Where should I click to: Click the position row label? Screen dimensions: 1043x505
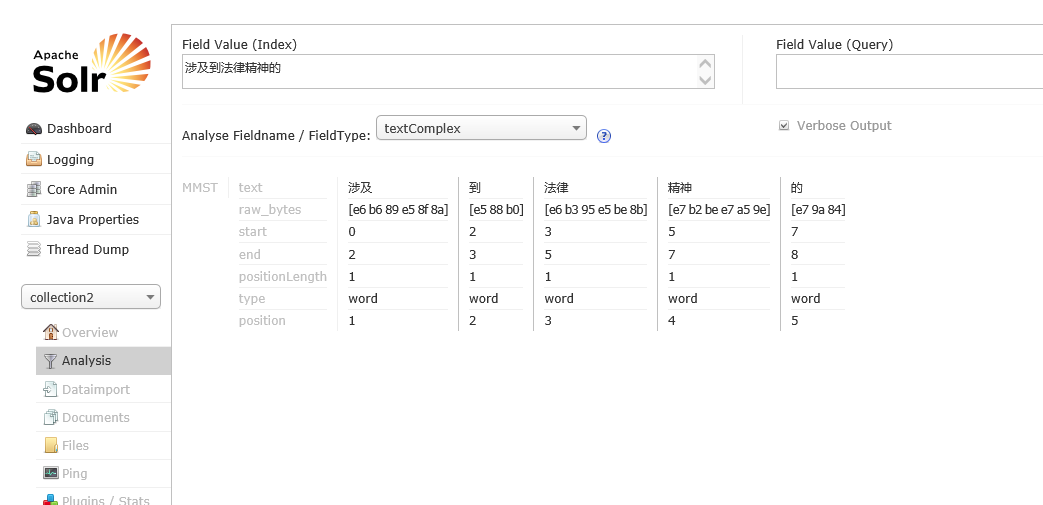click(262, 321)
